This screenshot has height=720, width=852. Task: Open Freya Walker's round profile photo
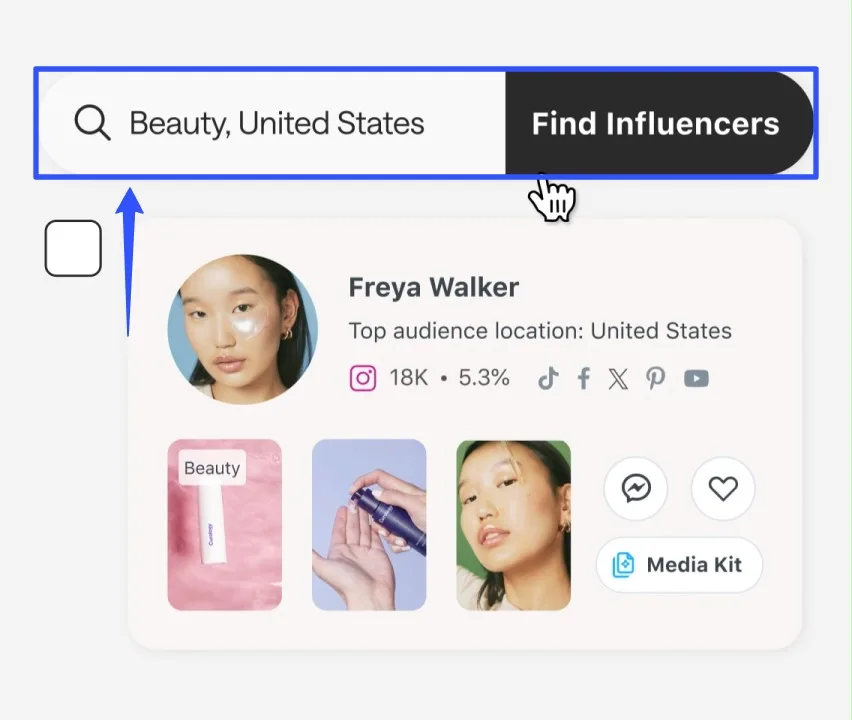click(243, 329)
